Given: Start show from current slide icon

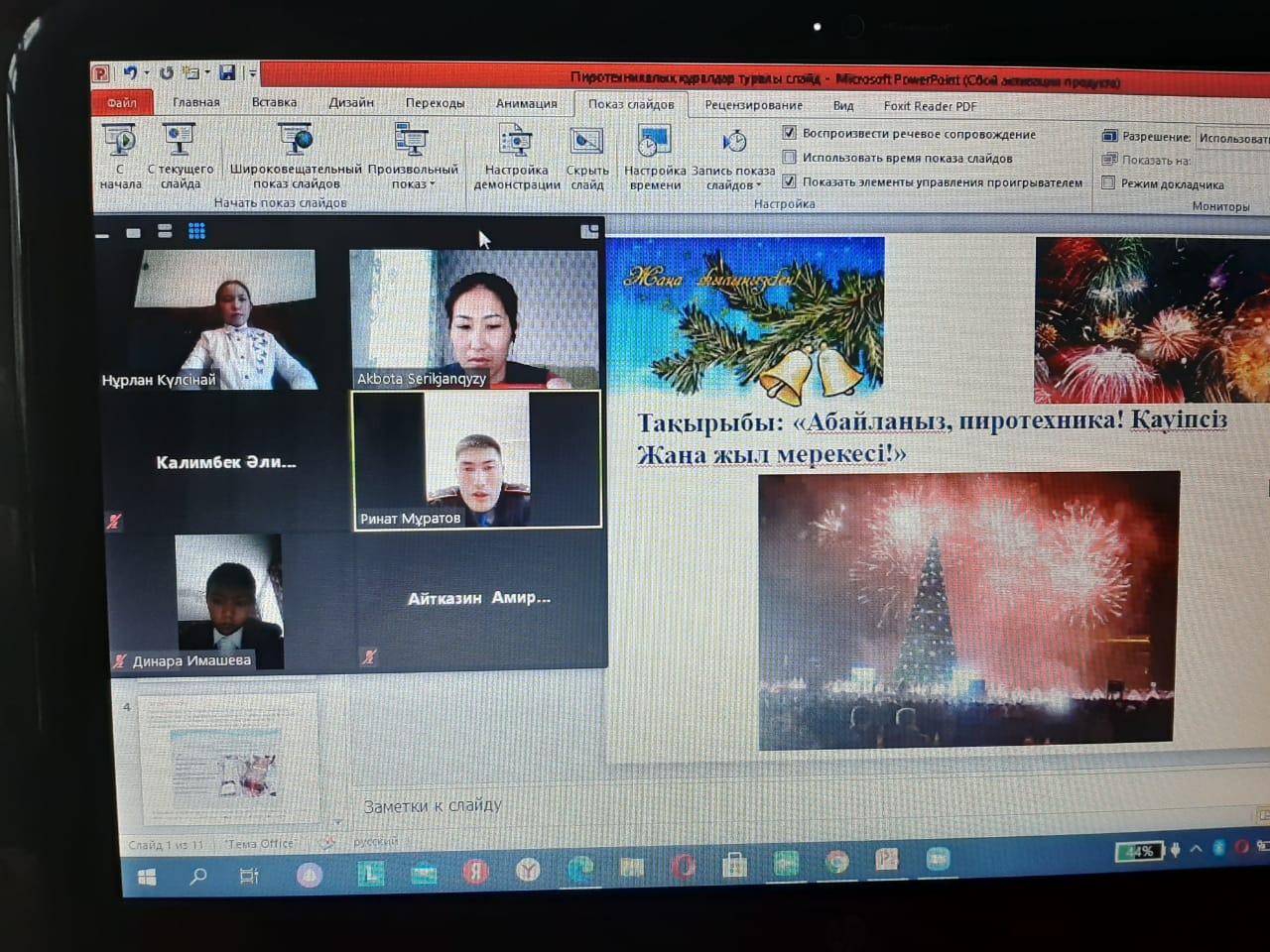Looking at the screenshot, I should [180, 142].
